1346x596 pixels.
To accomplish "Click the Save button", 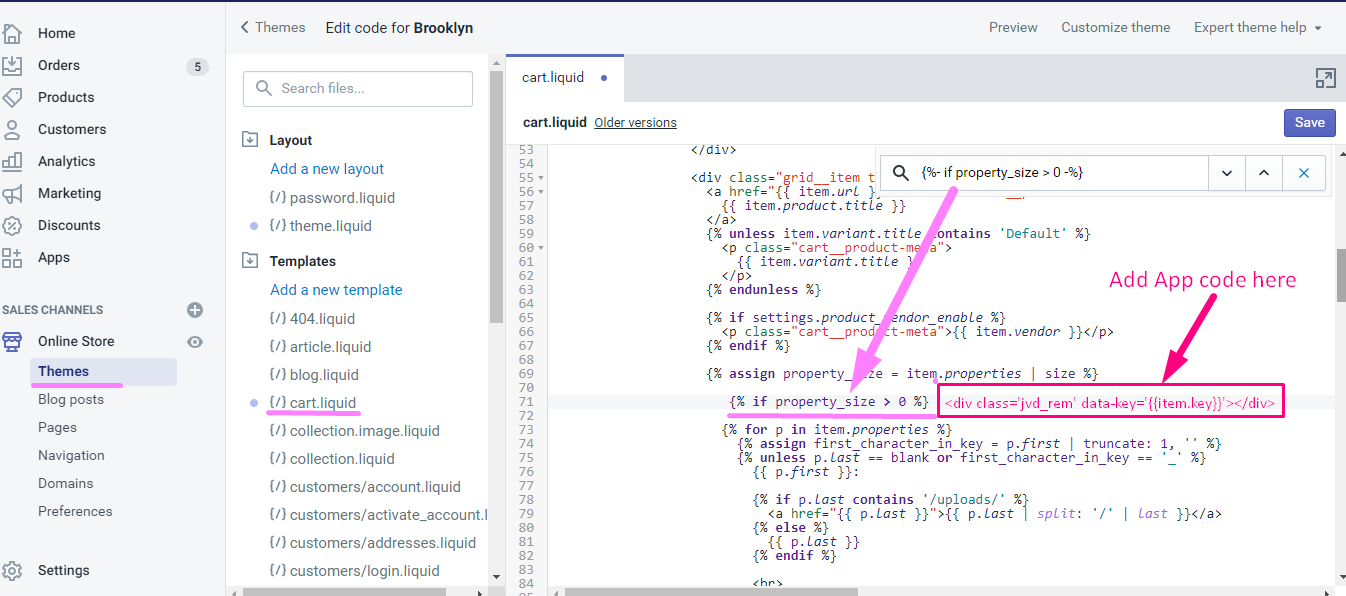I will [x=1309, y=122].
